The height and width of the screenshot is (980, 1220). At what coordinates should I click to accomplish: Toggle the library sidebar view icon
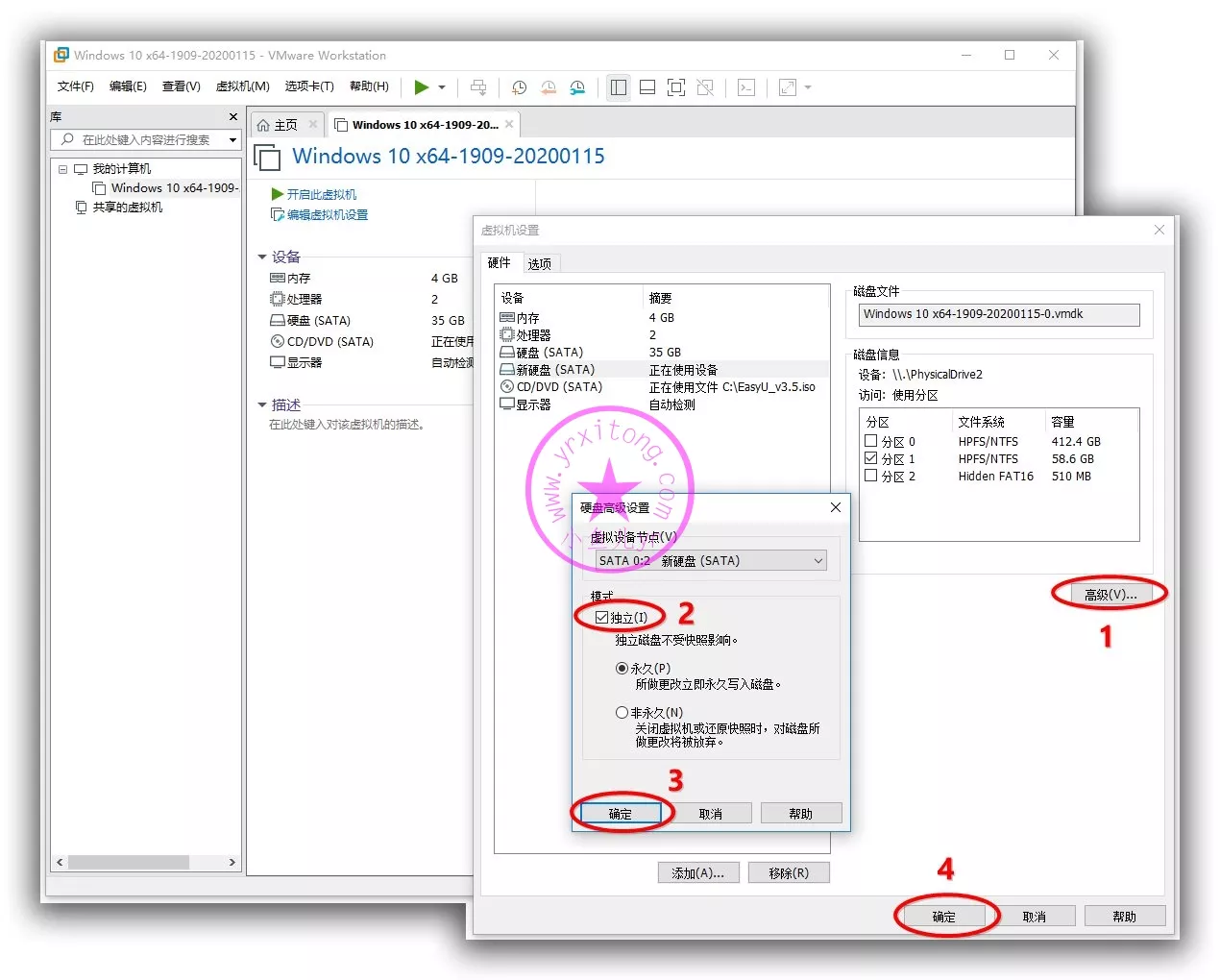click(x=619, y=87)
